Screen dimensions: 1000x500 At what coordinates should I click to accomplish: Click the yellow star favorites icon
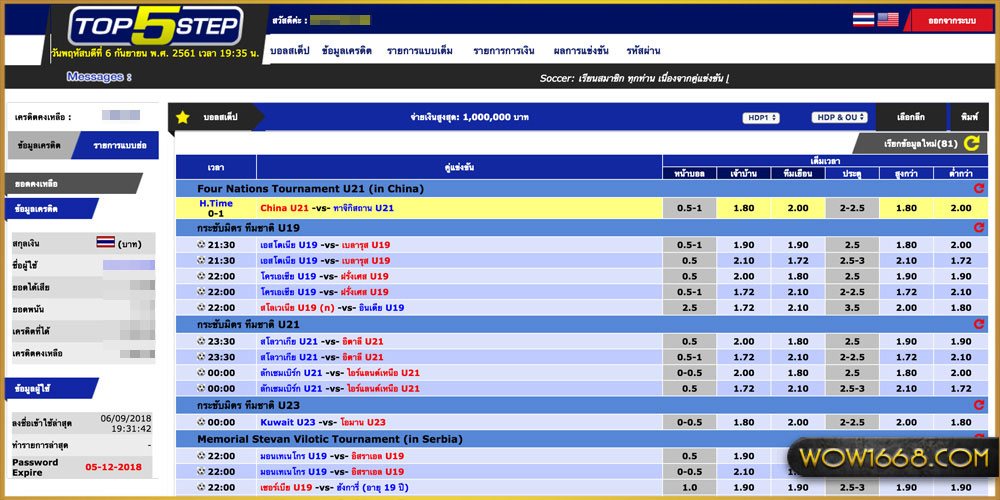tap(182, 117)
